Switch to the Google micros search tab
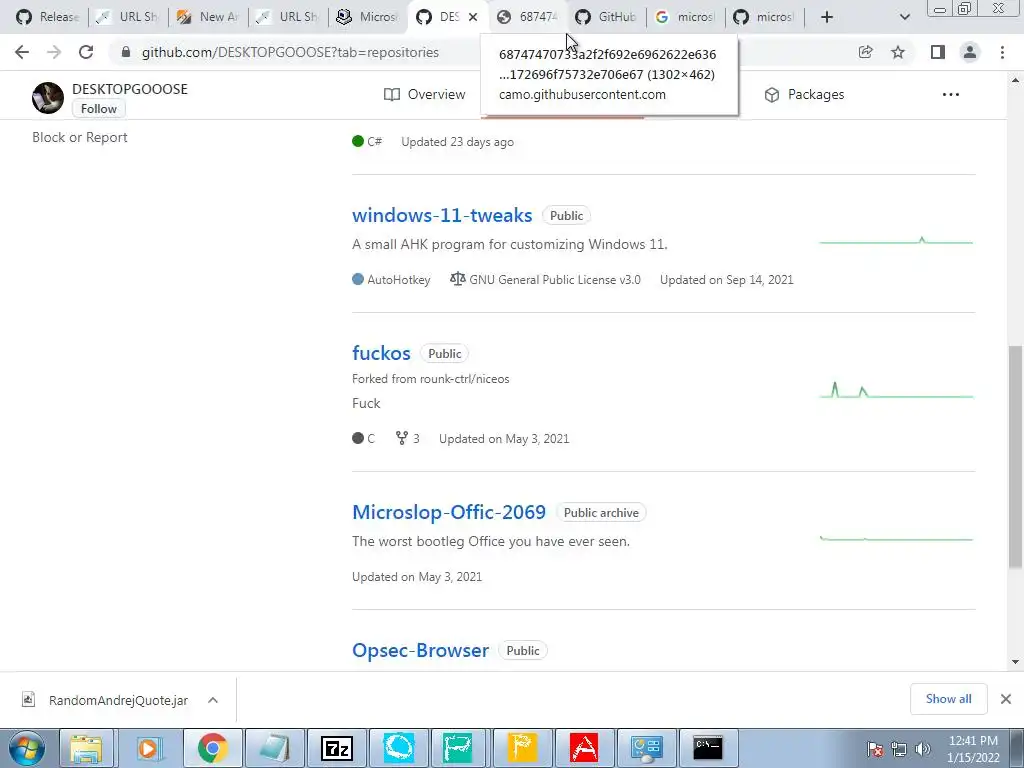1024x768 pixels. (x=686, y=17)
